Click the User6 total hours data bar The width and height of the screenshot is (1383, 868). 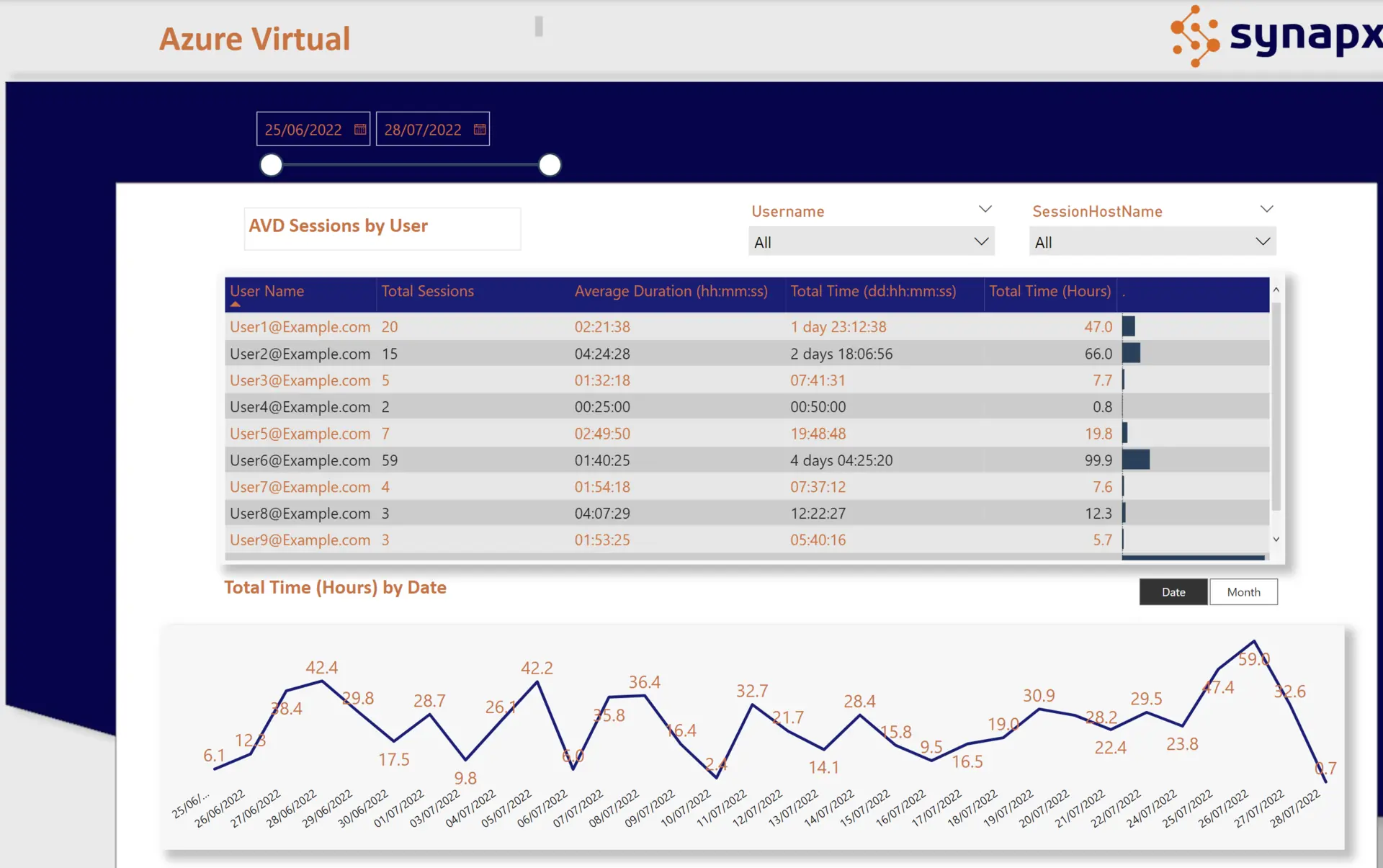point(1136,460)
